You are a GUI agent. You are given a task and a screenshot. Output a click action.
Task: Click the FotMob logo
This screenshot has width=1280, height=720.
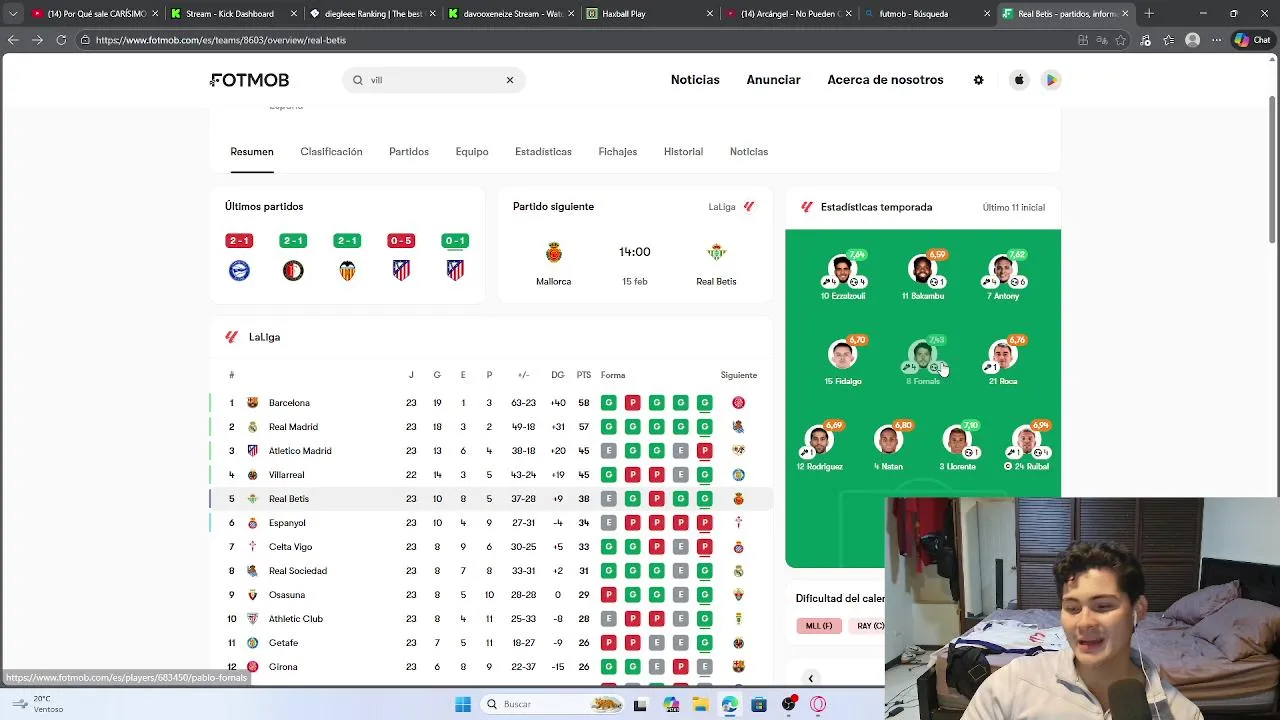click(x=249, y=80)
